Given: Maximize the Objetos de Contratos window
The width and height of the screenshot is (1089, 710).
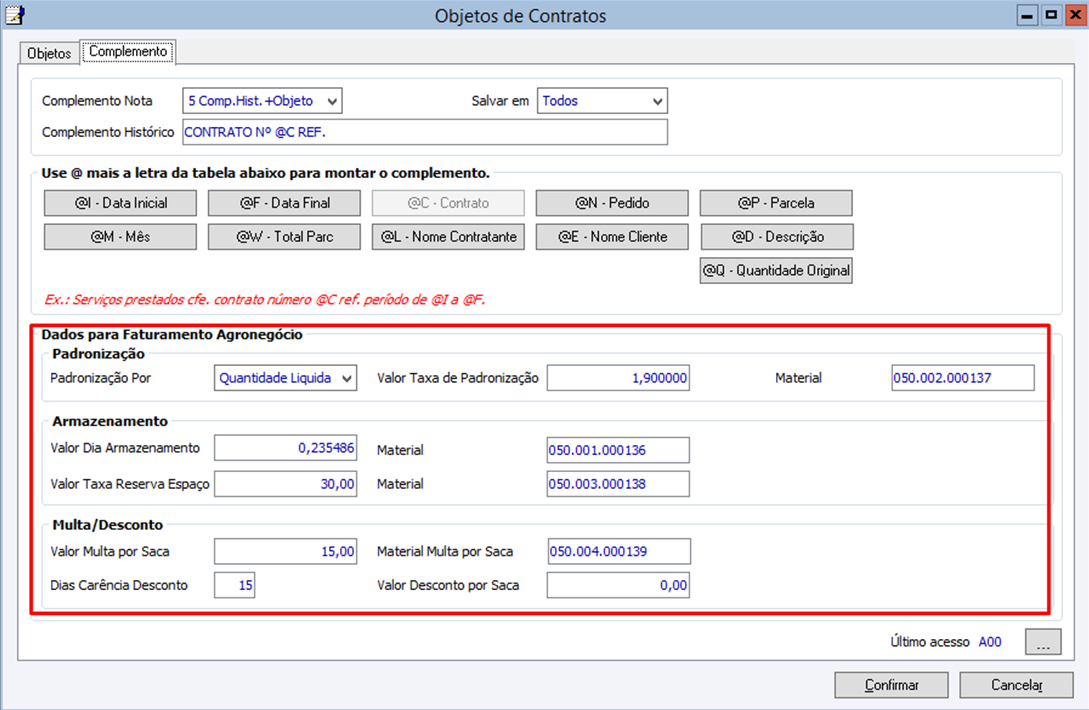Looking at the screenshot, I should (x=1051, y=15).
